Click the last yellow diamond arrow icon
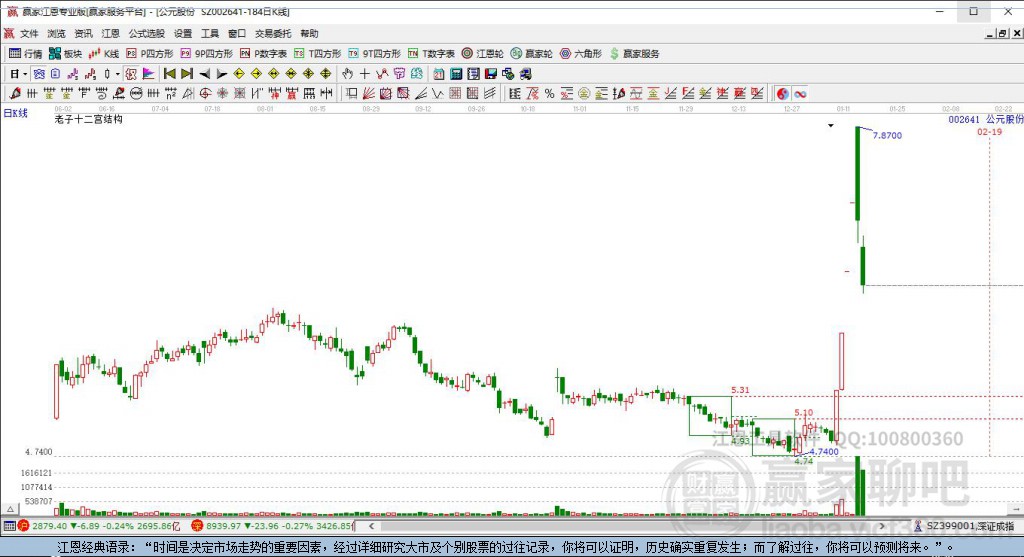The height and width of the screenshot is (557, 1024). (x=326, y=74)
